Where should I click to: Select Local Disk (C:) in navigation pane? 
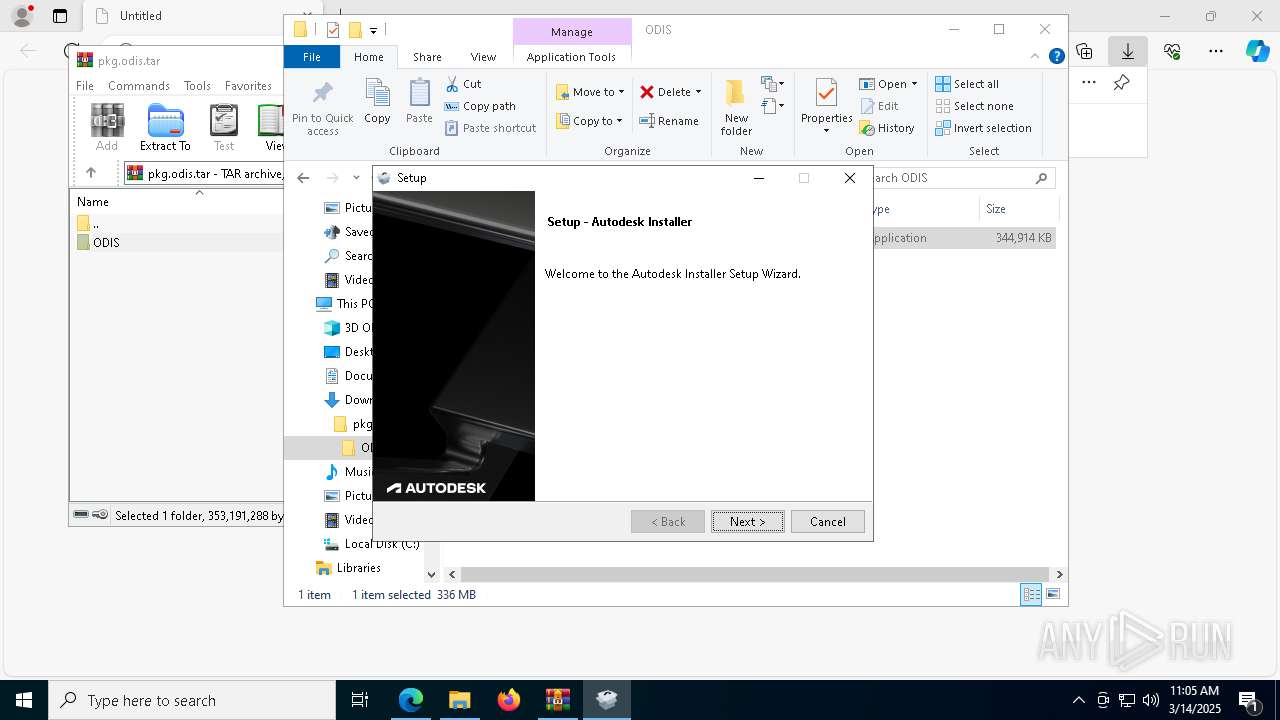(x=371, y=544)
